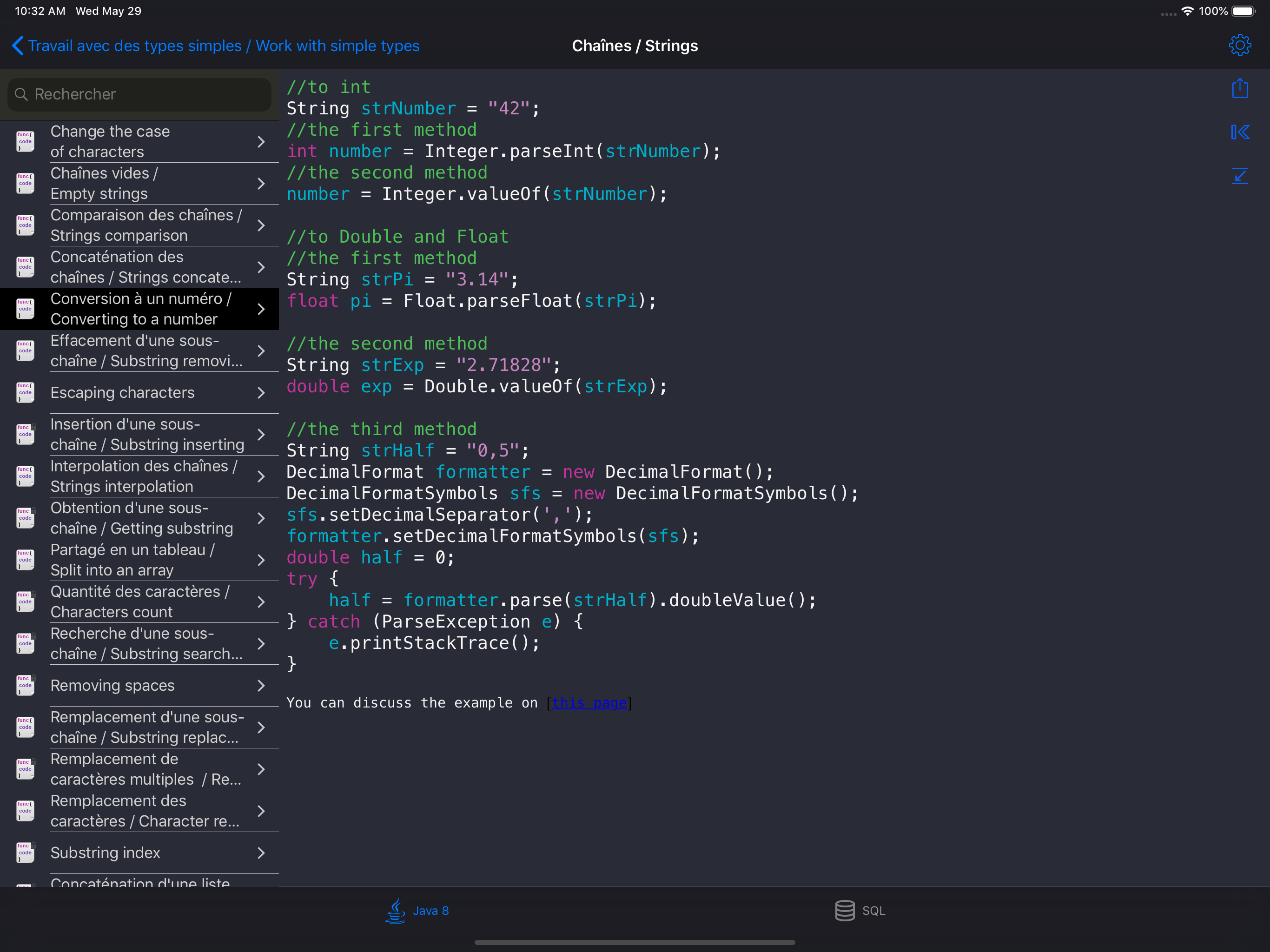This screenshot has height=952, width=1270.
Task: Open the 'this page' discussion link
Action: coord(589,703)
